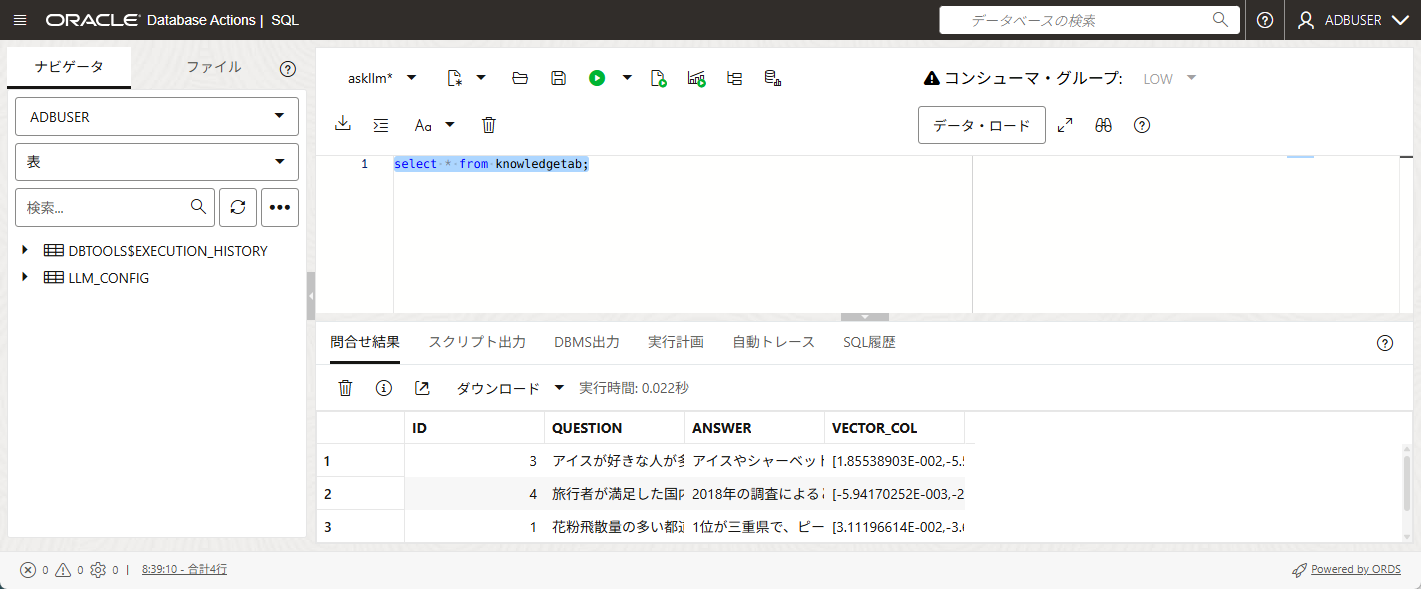
Task: Switch to the ナビゲータ tab
Action: (69, 67)
